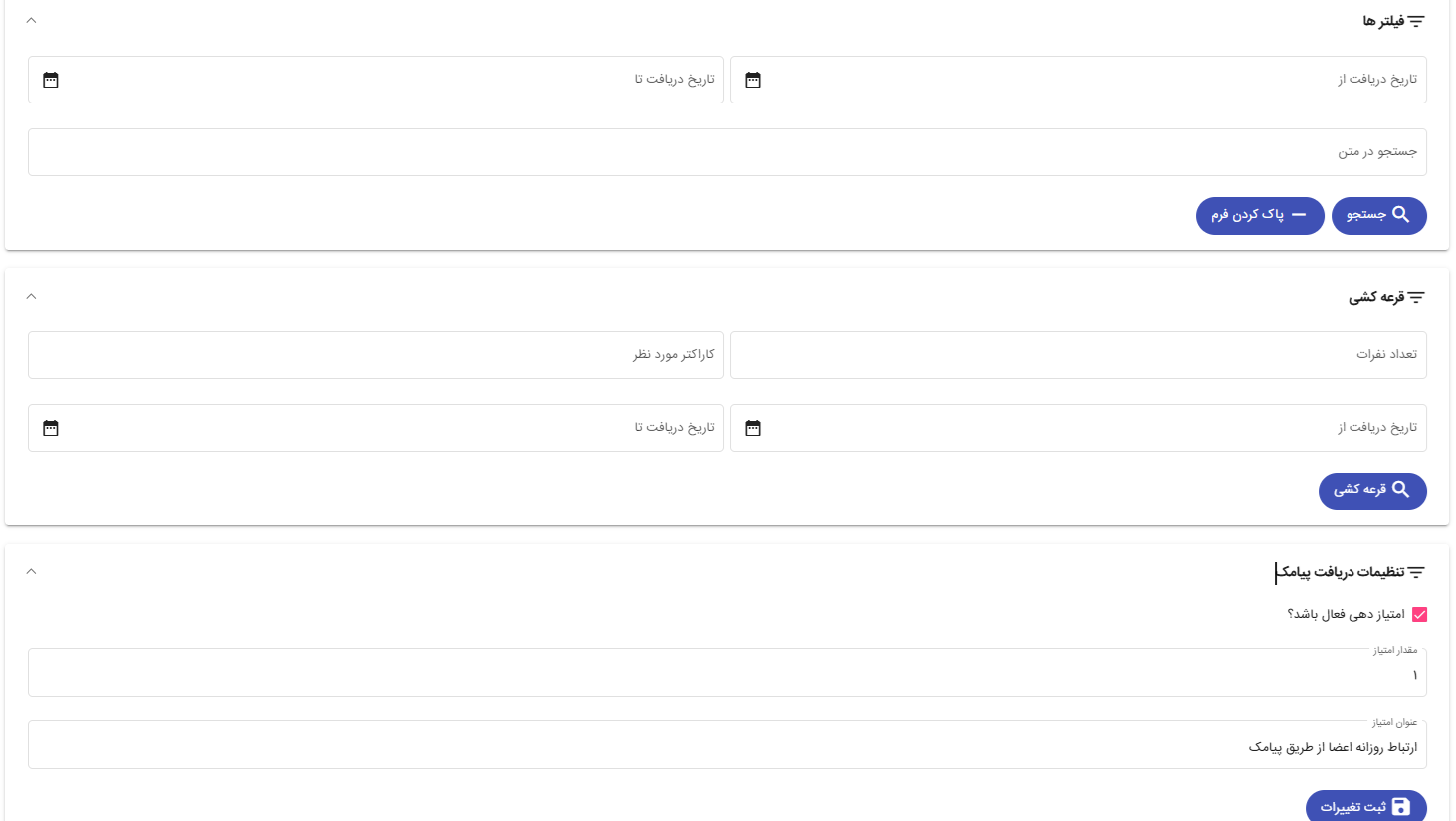Click the 'کاراکتر مورد نظر' input field
1456x821 pixels.
click(x=375, y=355)
